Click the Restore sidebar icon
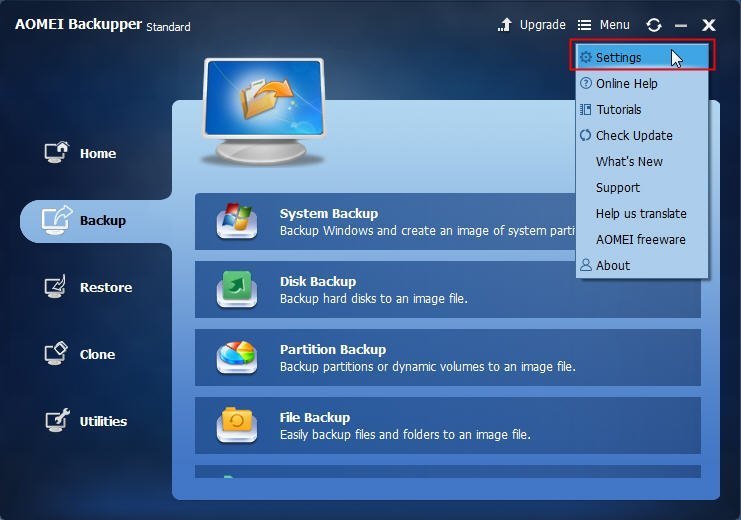This screenshot has width=741, height=520. click(x=55, y=286)
